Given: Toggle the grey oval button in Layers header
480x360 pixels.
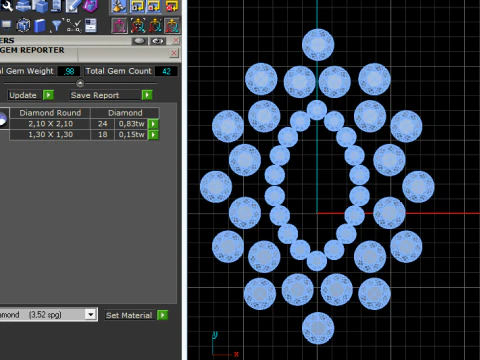Looking at the screenshot, I should click(x=139, y=41).
